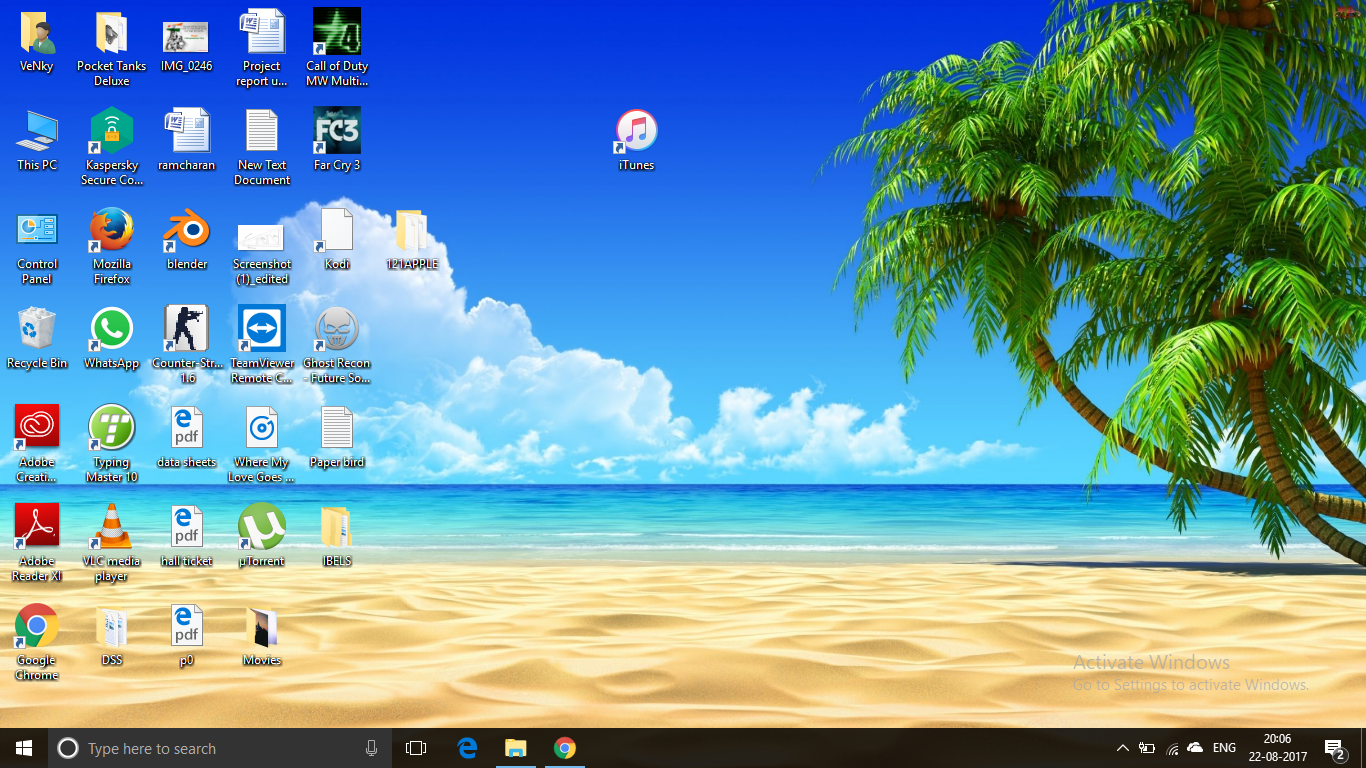This screenshot has height=768, width=1366.
Task: Select the WhatsApp shortcut
Action: [x=112, y=339]
